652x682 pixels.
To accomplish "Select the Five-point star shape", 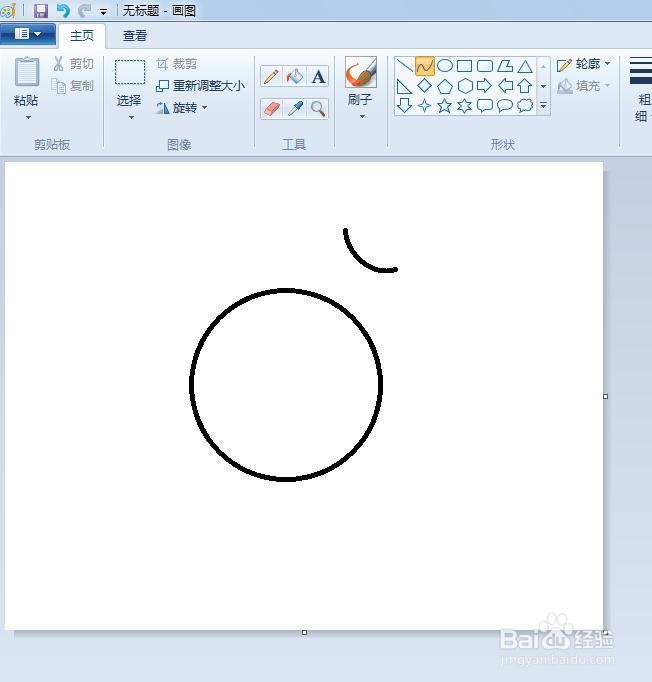I will tap(445, 105).
